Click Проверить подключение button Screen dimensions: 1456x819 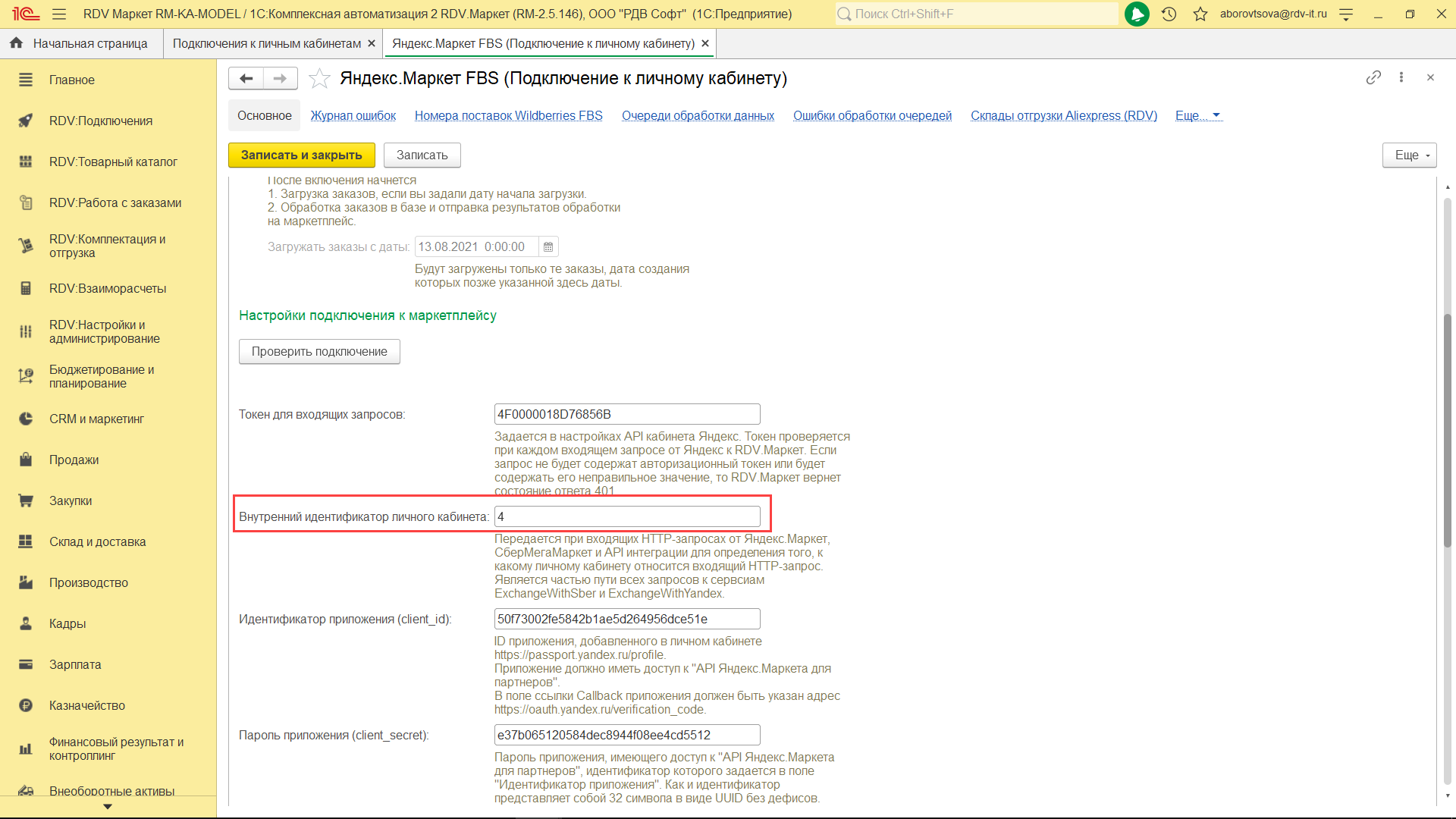pos(319,351)
